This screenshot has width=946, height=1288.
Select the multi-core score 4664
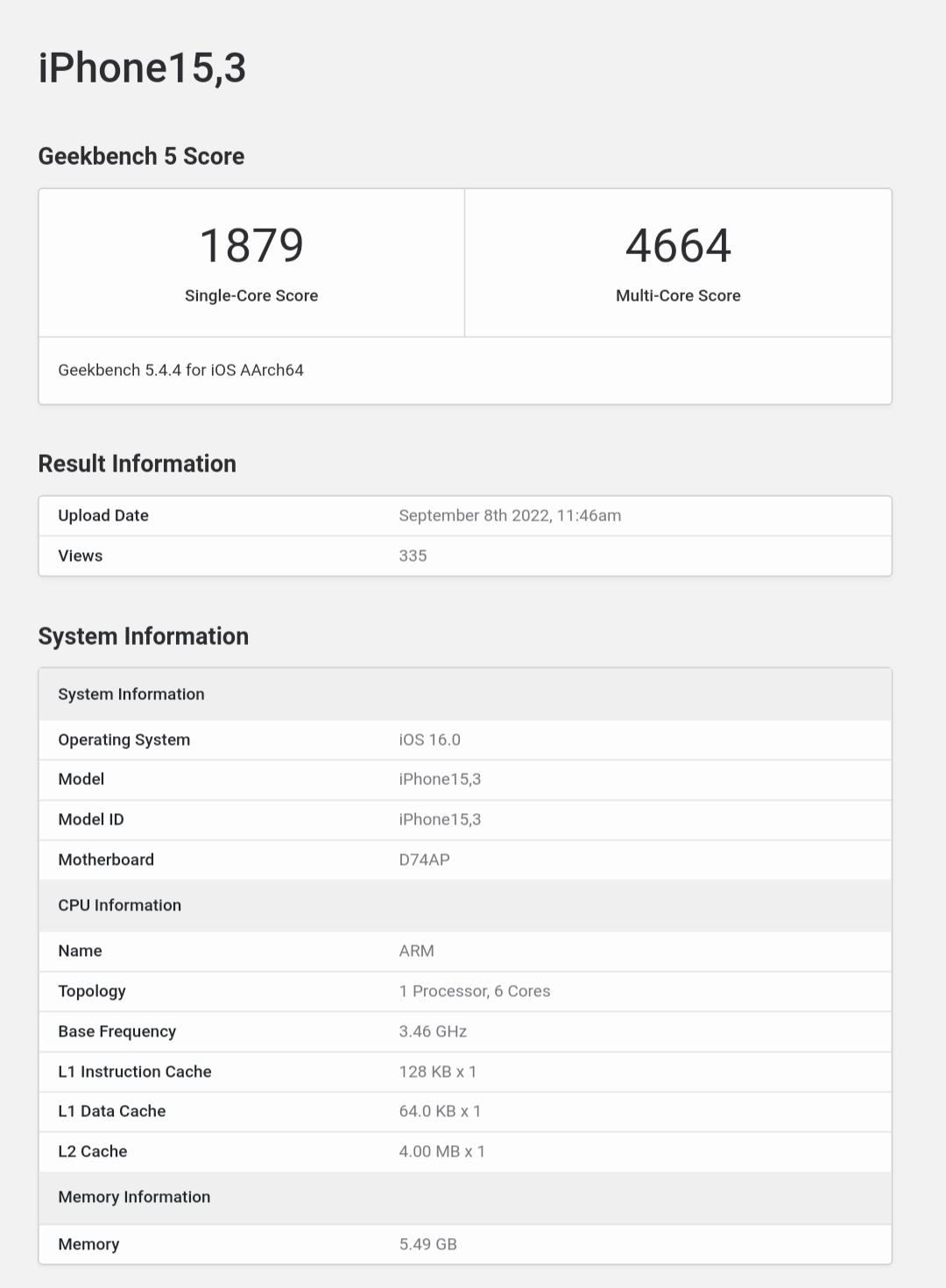[678, 245]
